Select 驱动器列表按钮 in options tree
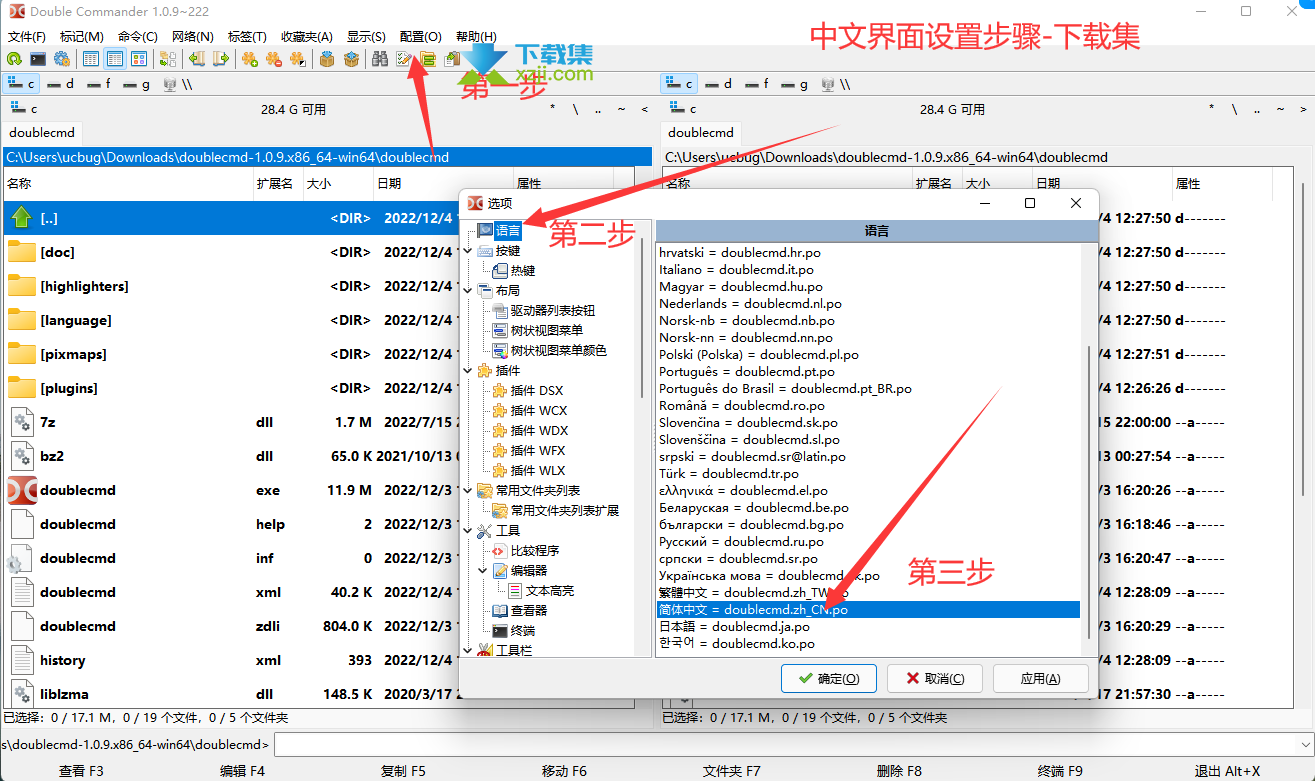This screenshot has height=781, width=1315. click(553, 310)
